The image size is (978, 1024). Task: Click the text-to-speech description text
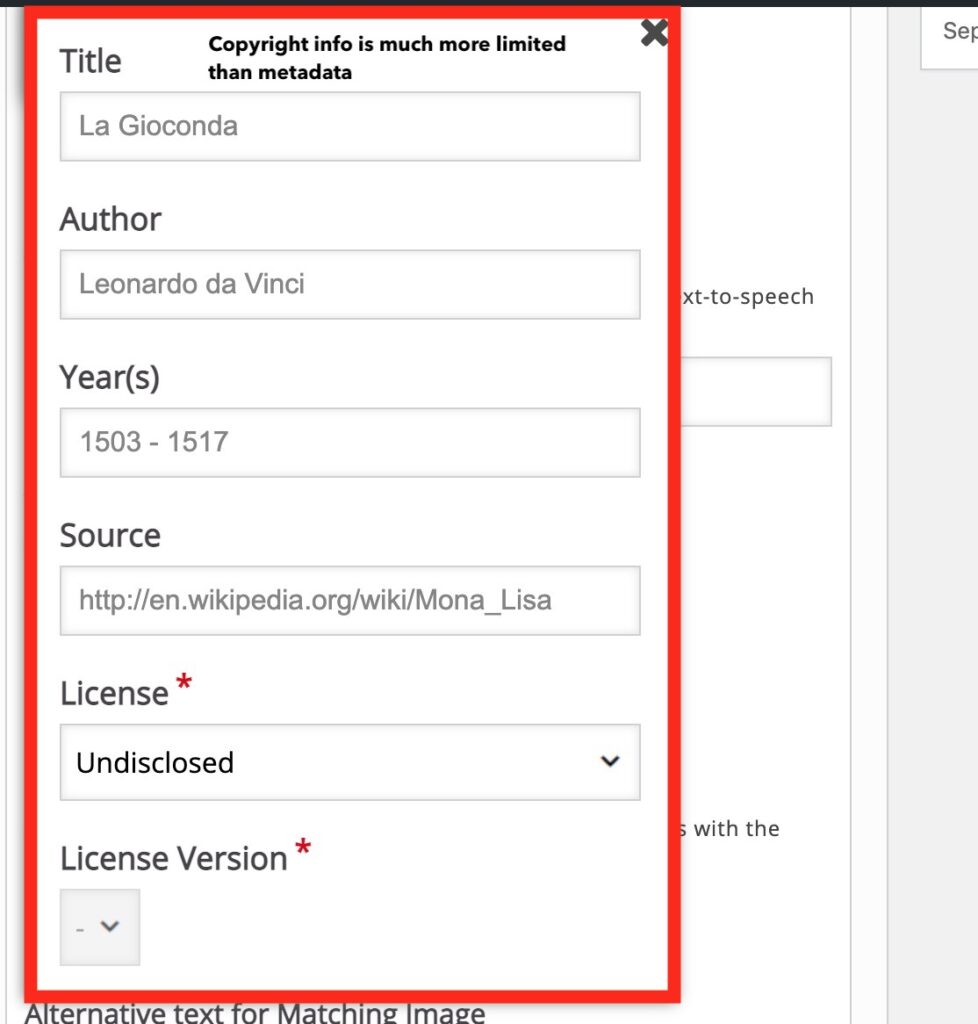[747, 297]
